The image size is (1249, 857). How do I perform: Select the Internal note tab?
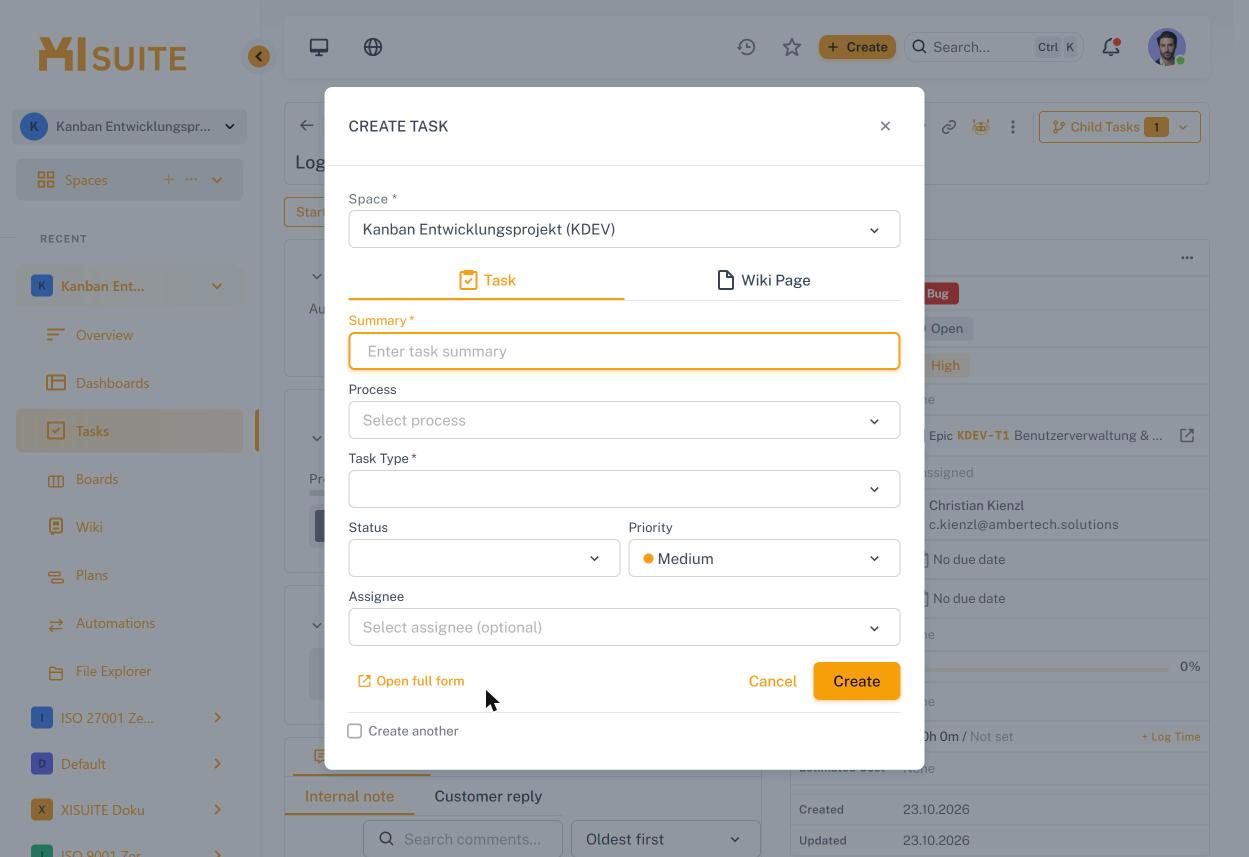click(349, 796)
